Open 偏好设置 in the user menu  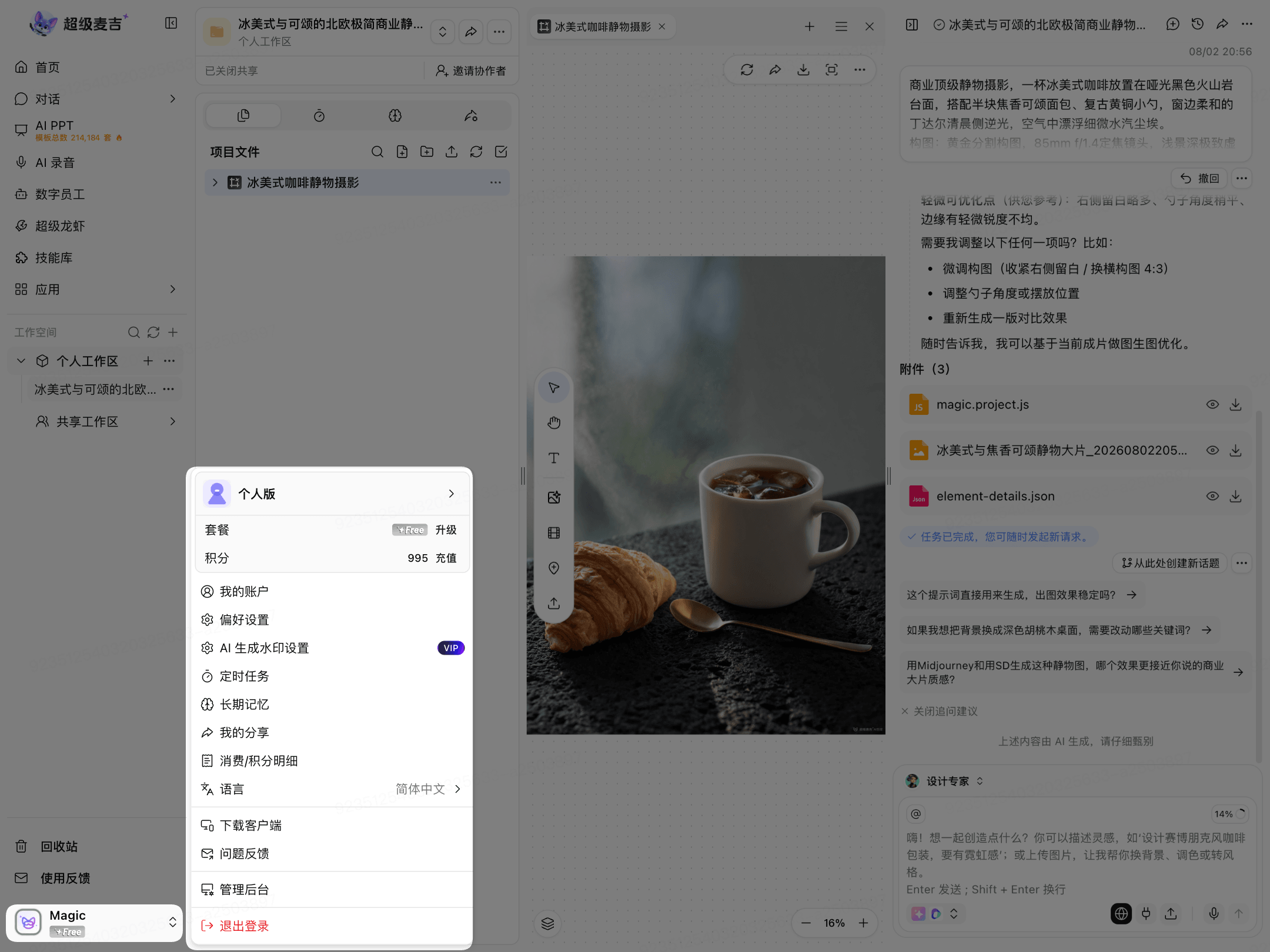(332, 620)
